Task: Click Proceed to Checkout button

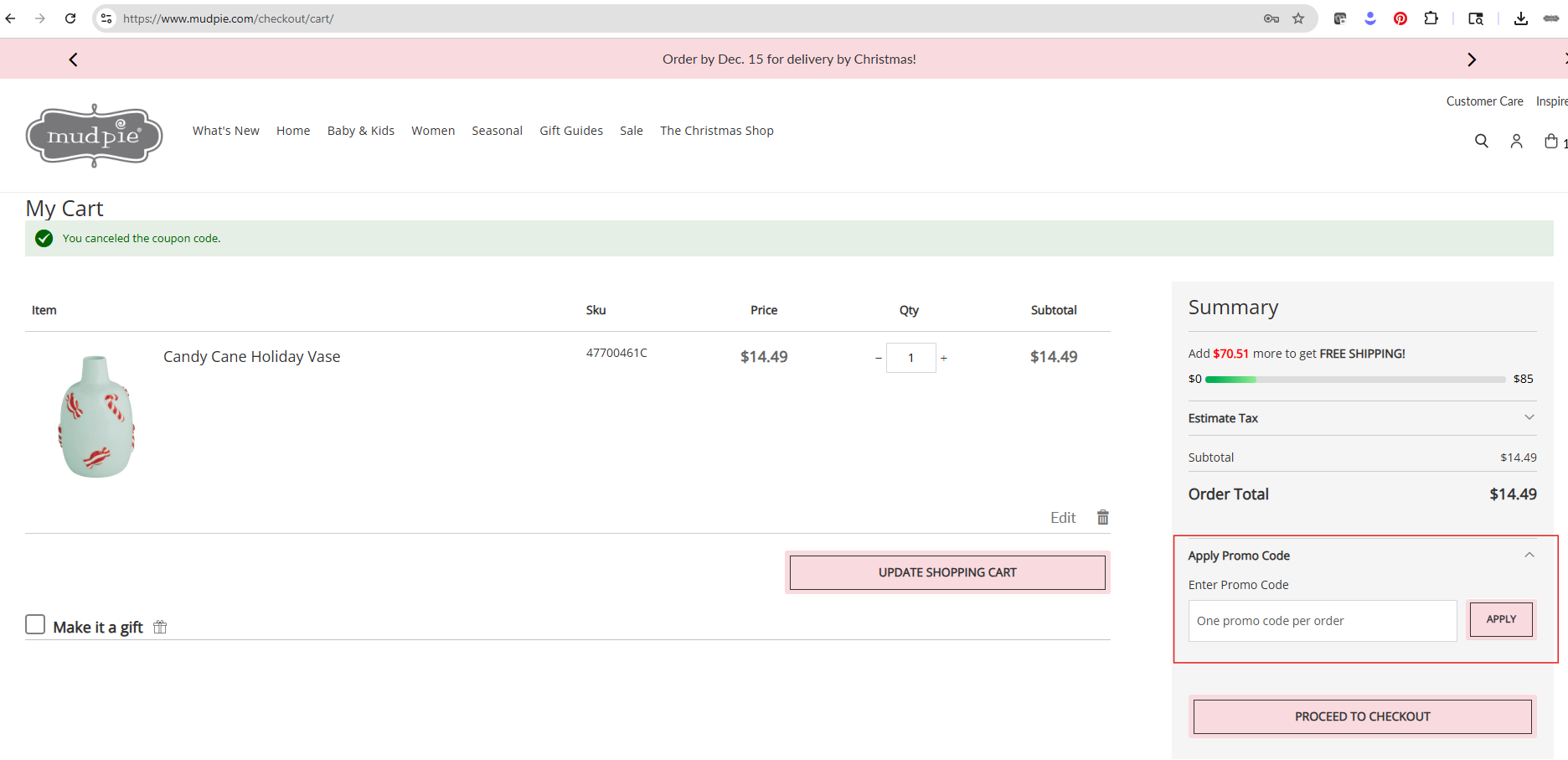Action: [x=1362, y=716]
